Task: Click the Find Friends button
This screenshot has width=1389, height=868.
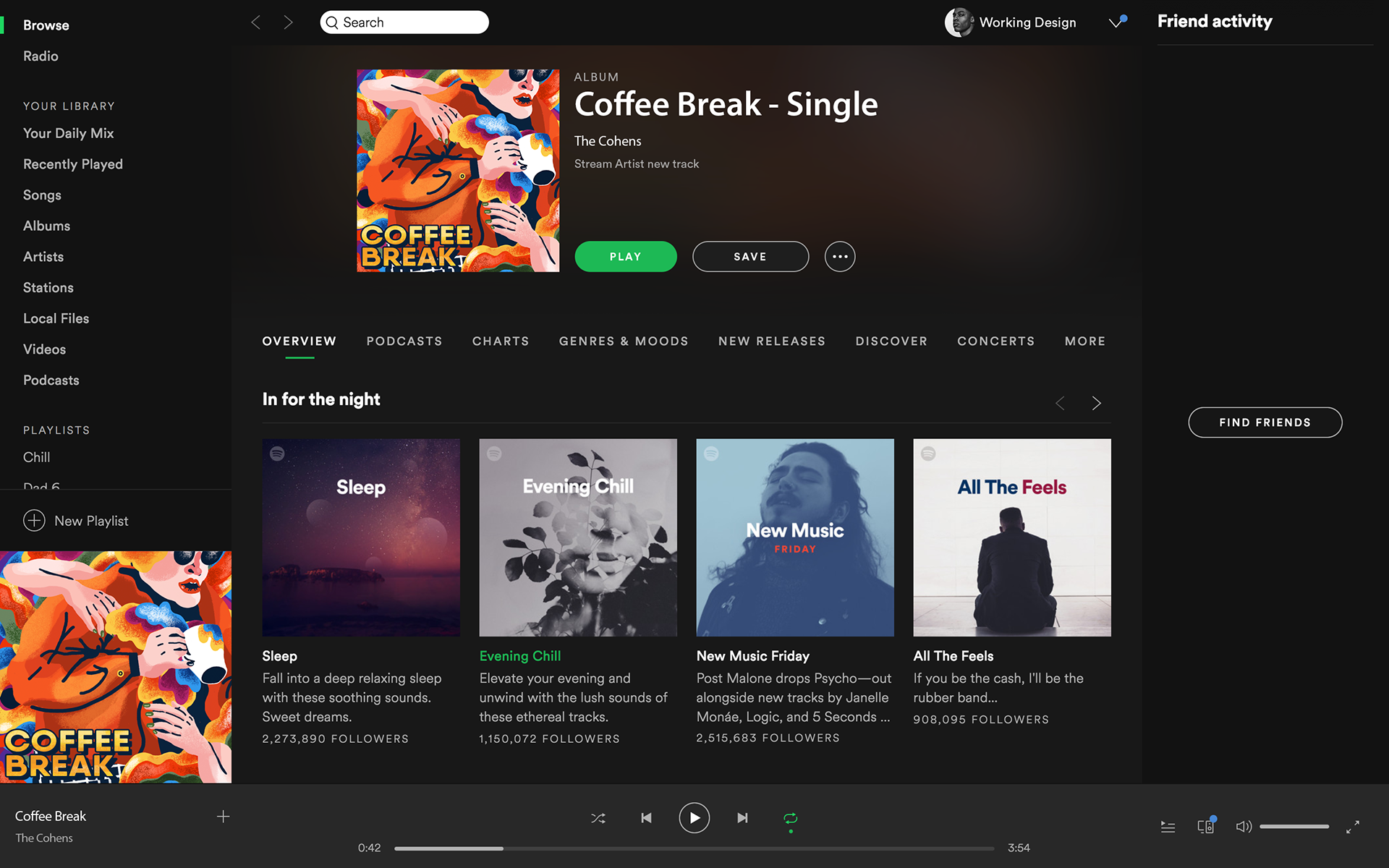Action: coord(1265,422)
